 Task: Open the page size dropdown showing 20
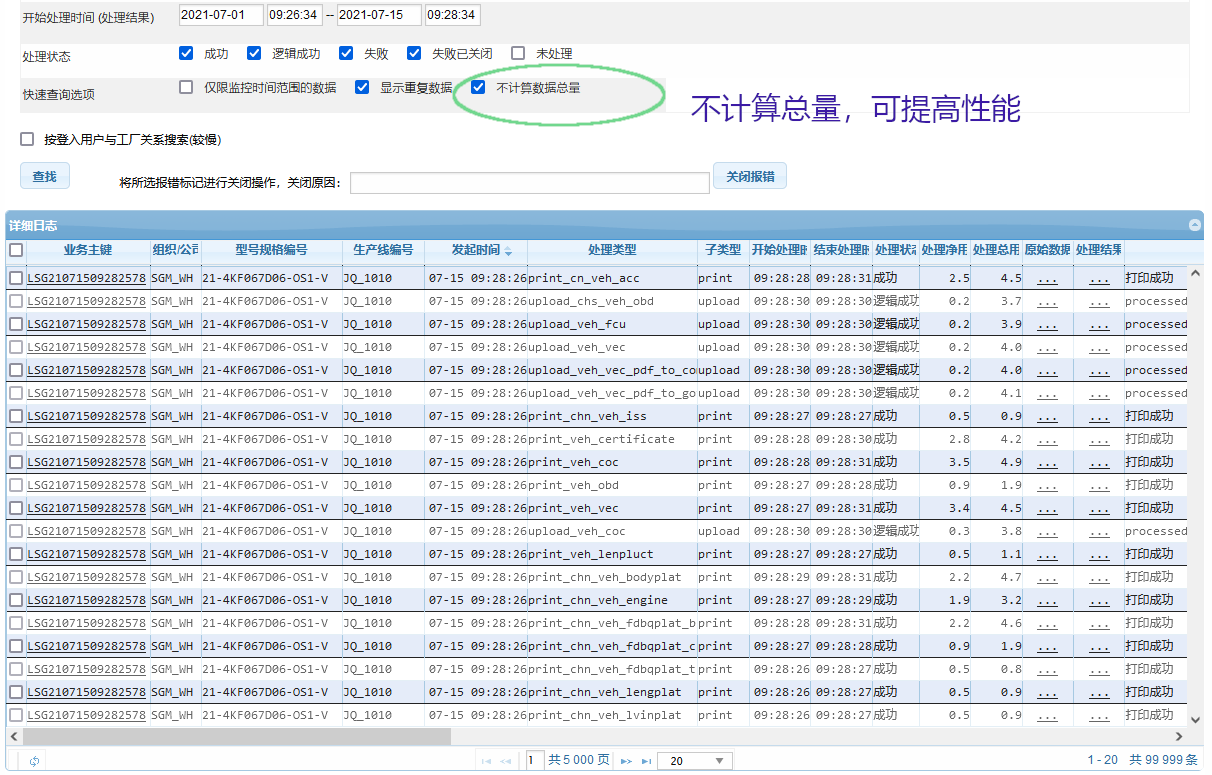[x=695, y=761]
